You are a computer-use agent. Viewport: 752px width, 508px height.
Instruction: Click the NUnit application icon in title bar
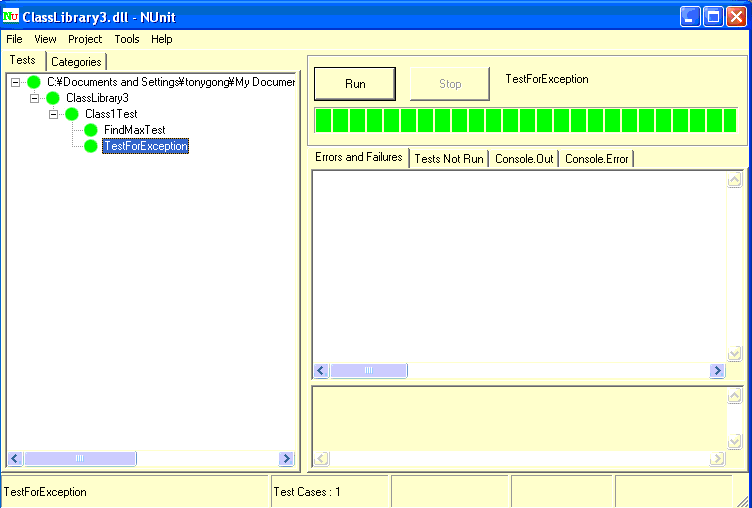[x=11, y=16]
